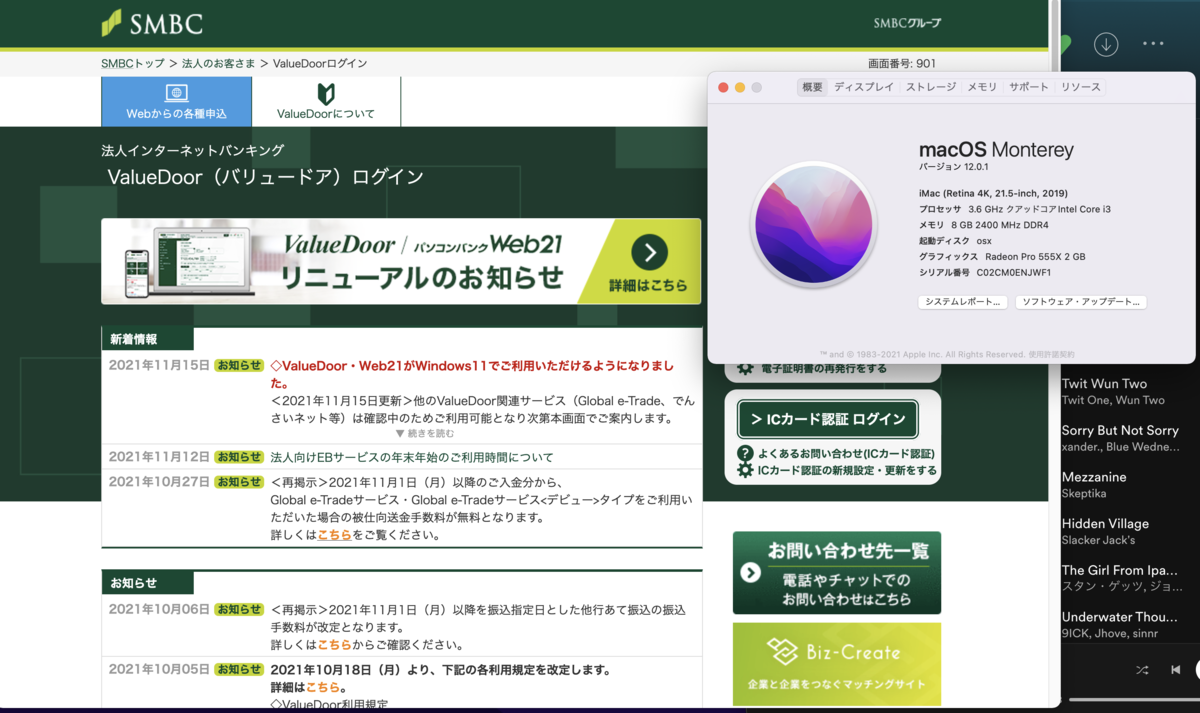Screen dimensions: 1200x713
Task: Toggle shuffle in the Spotify player
Action: click(1142, 670)
